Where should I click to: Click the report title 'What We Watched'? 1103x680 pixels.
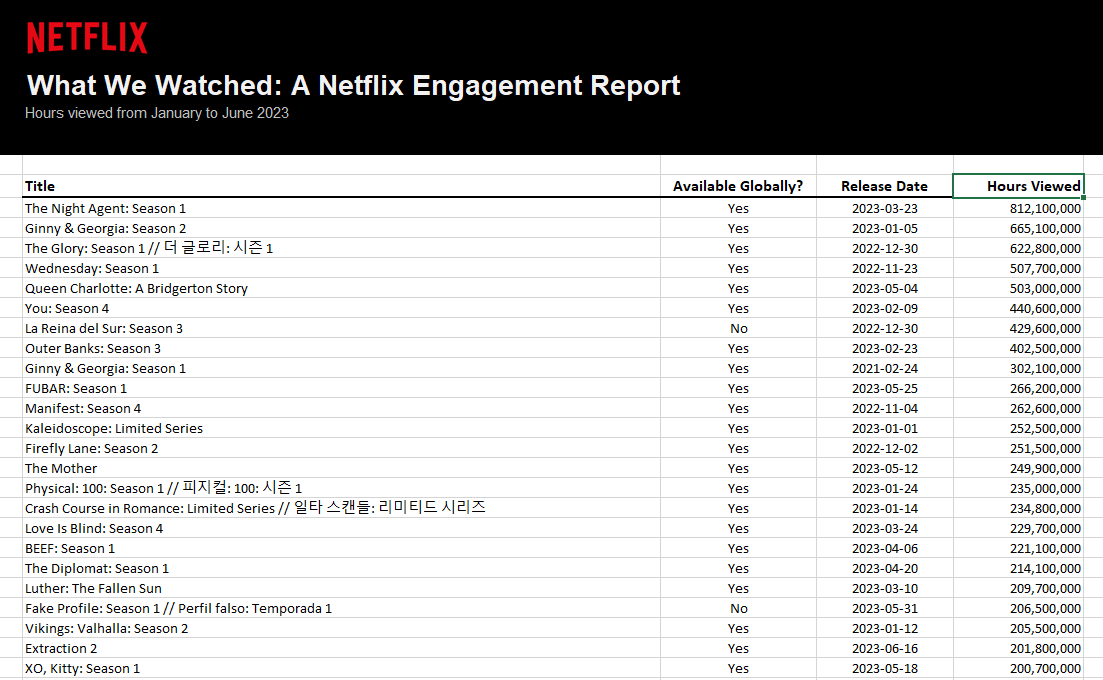tap(353, 85)
